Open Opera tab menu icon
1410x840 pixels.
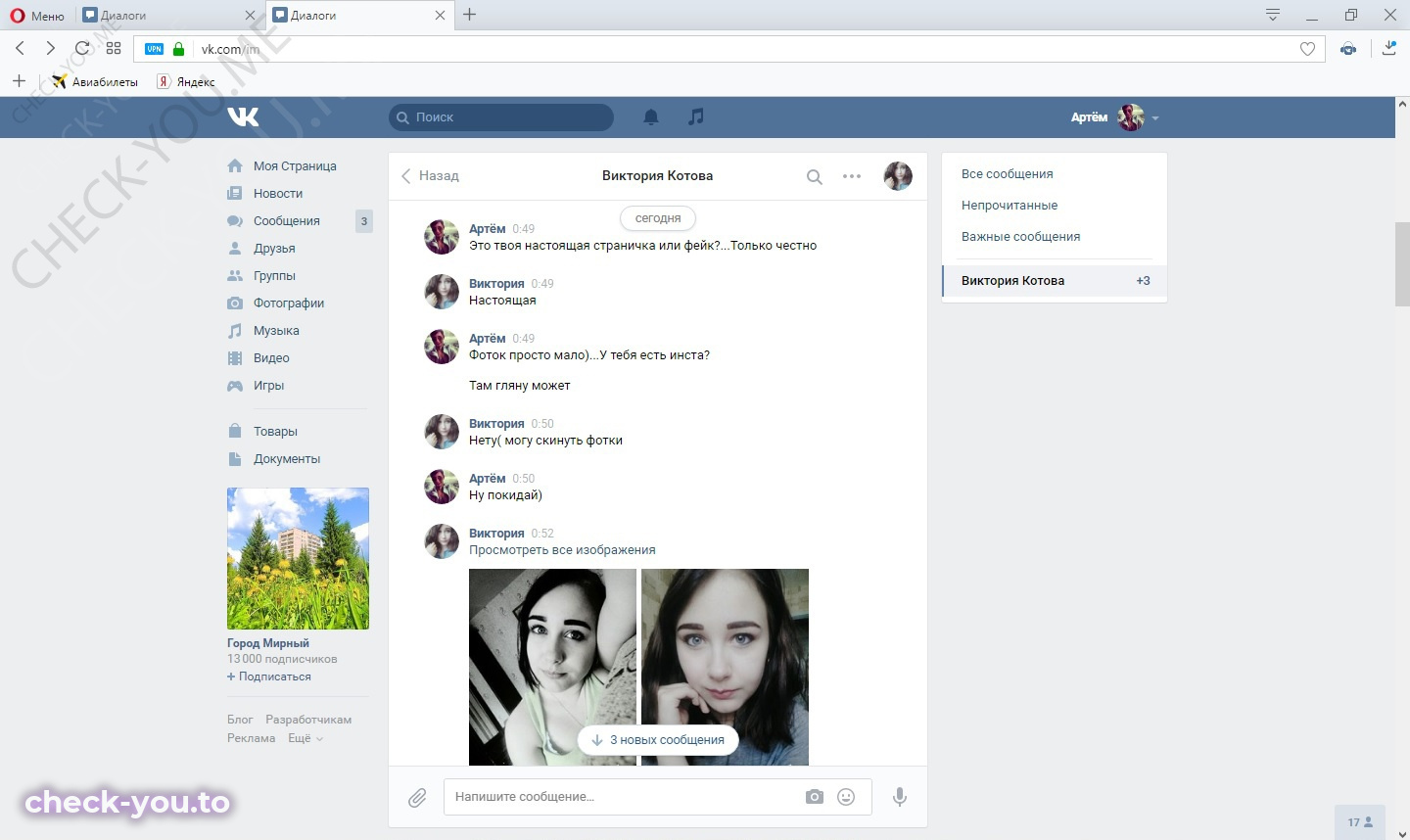pos(1273,15)
